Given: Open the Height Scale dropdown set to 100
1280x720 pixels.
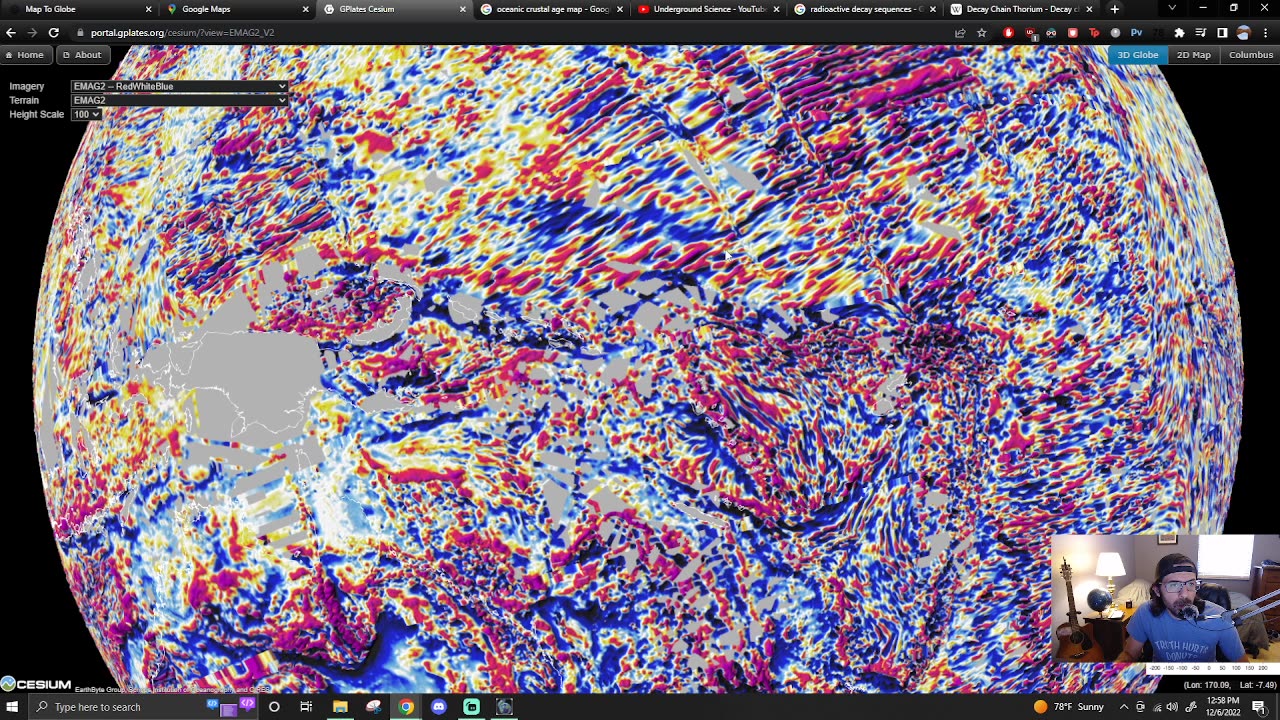Looking at the screenshot, I should pyautogui.click(x=86, y=115).
